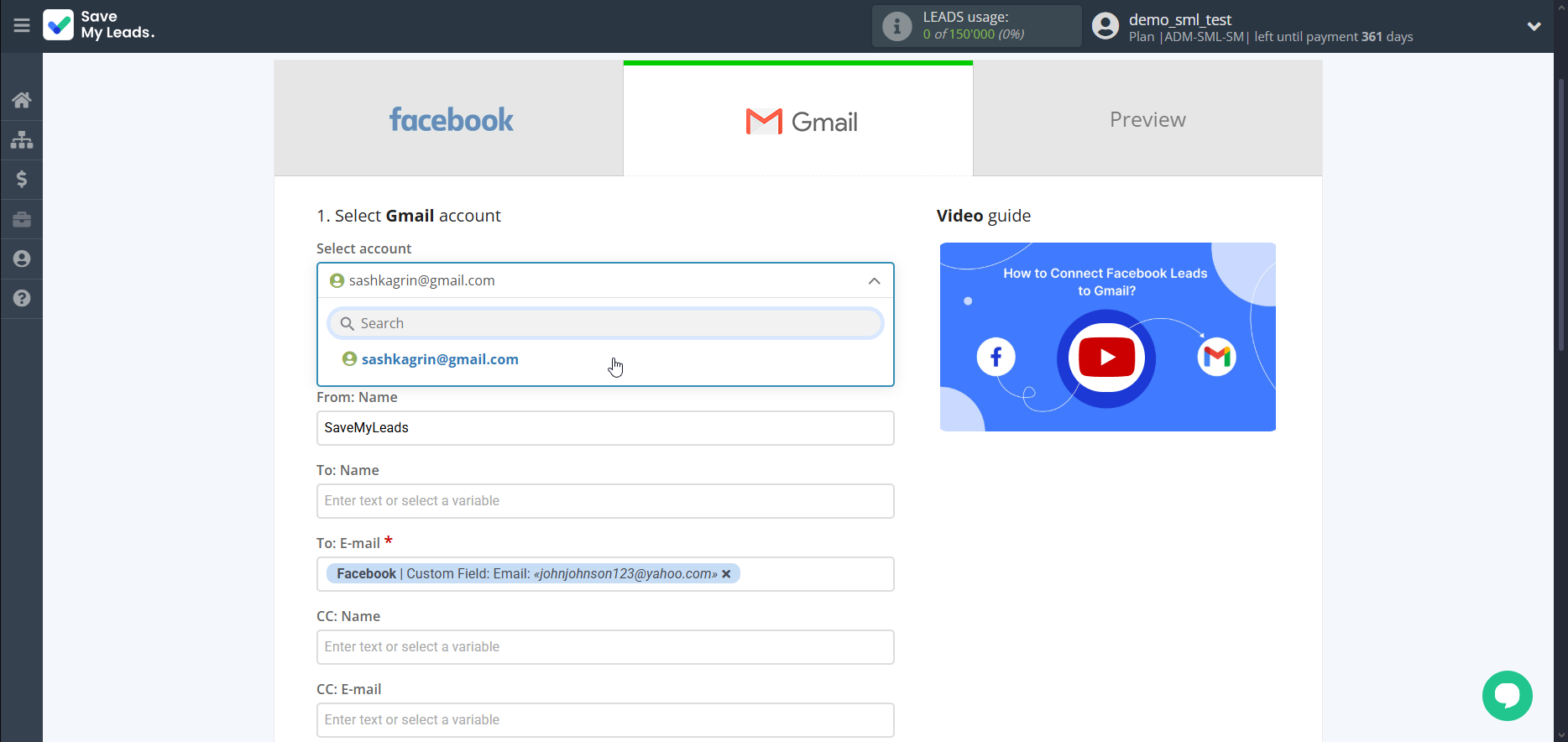Play the Facebook Leads to Gmail video

pyautogui.click(x=1106, y=358)
